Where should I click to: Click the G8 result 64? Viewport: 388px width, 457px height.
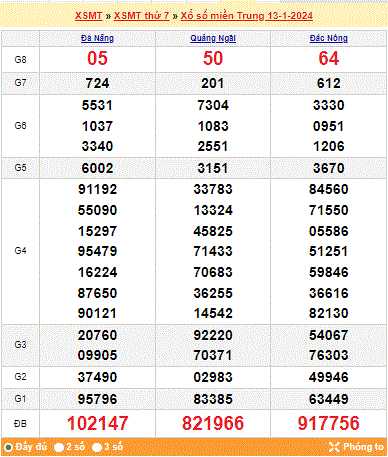329,58
